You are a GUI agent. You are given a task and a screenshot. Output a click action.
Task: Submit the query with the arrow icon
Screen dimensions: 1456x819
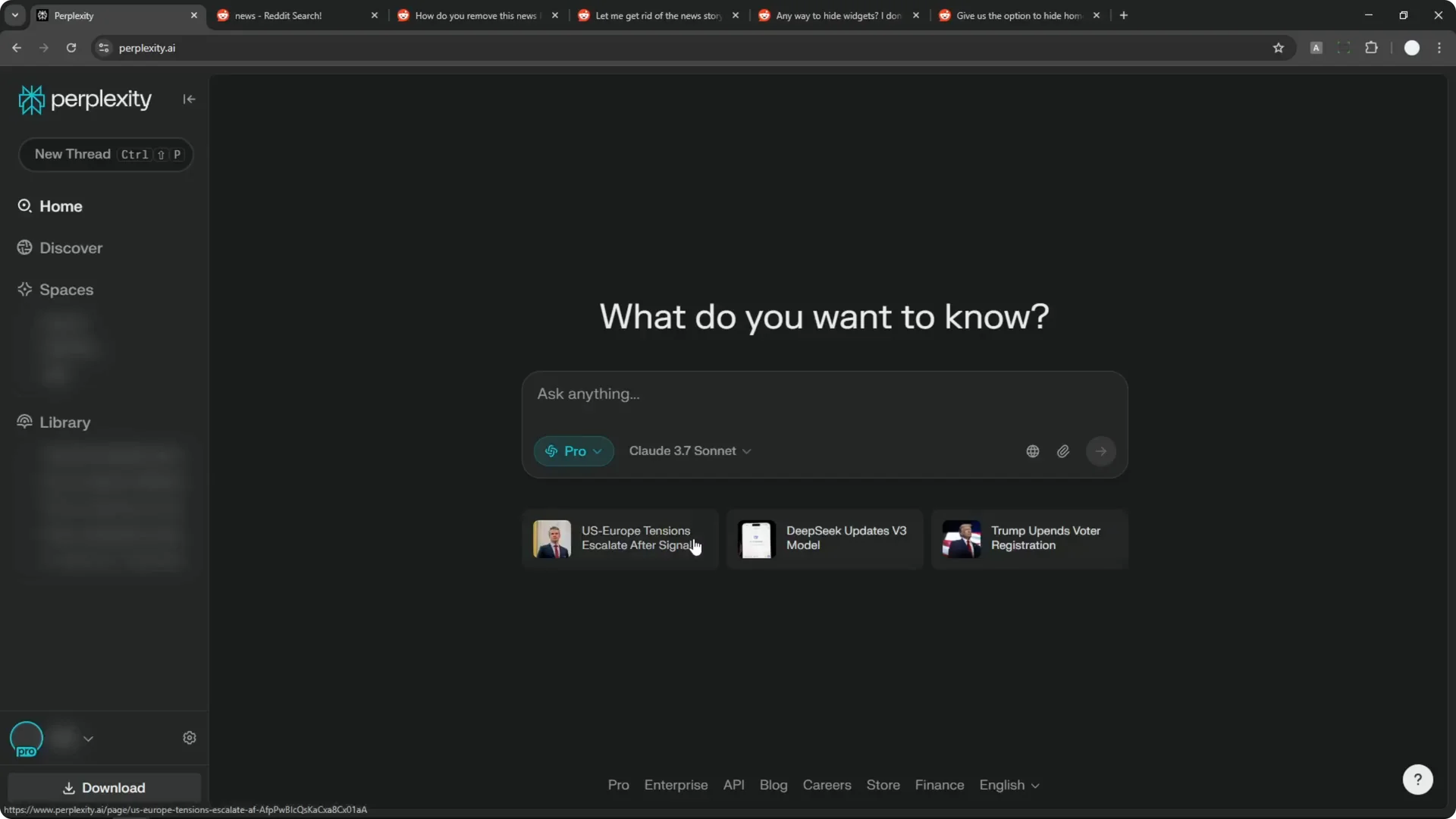tap(1101, 450)
